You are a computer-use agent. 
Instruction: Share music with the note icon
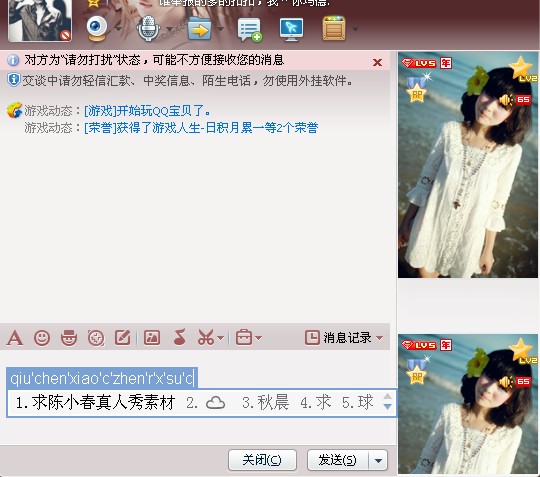click(180, 337)
